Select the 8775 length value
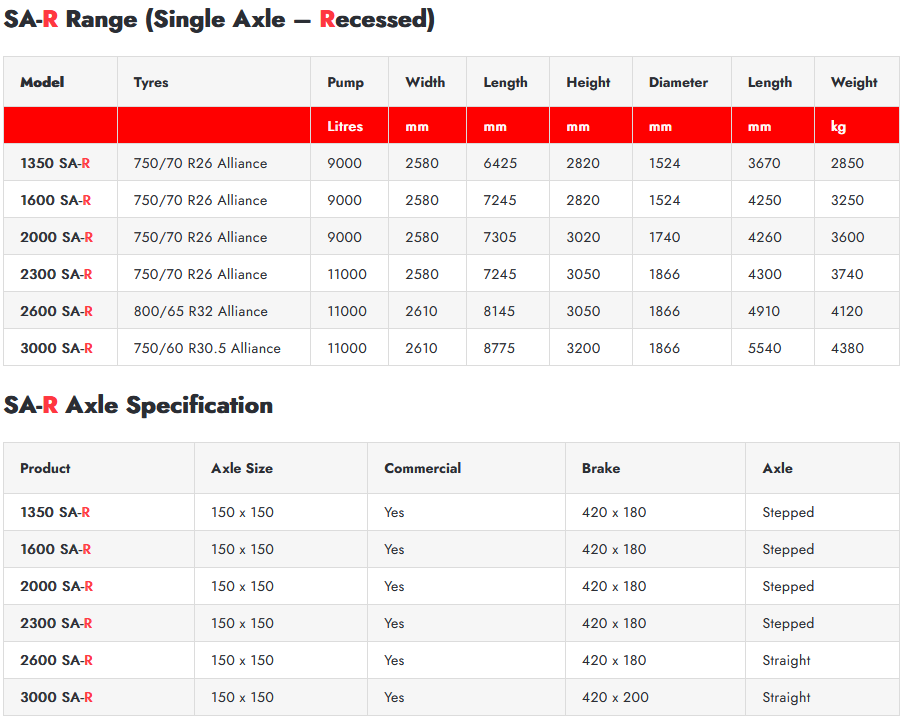Viewport: 905px width, 726px height. coord(499,348)
